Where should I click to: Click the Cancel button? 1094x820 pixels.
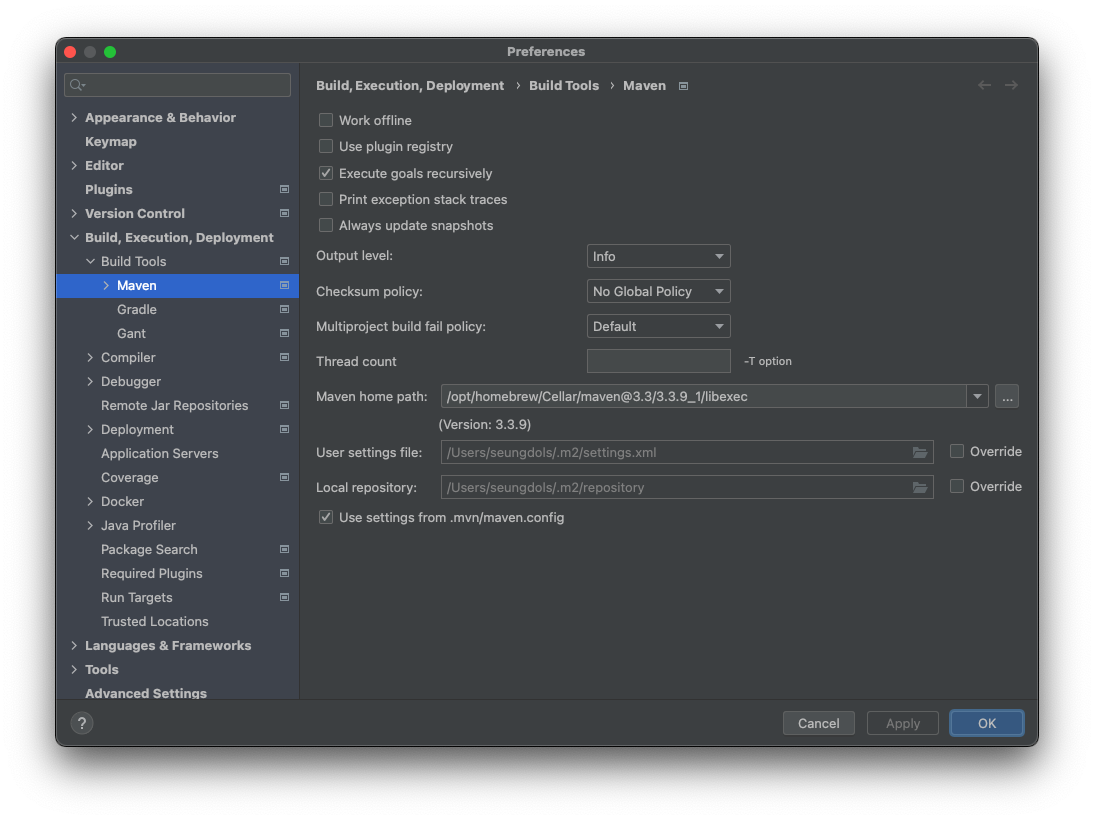point(818,723)
